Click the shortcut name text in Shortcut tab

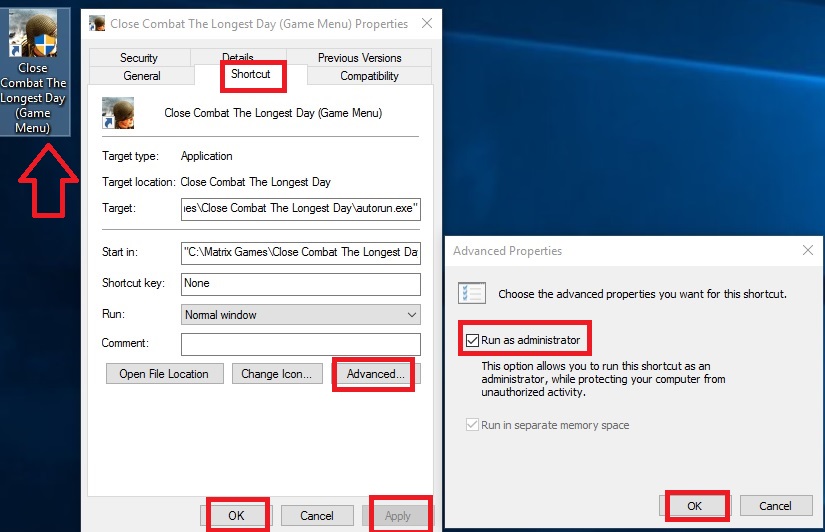(x=273, y=113)
